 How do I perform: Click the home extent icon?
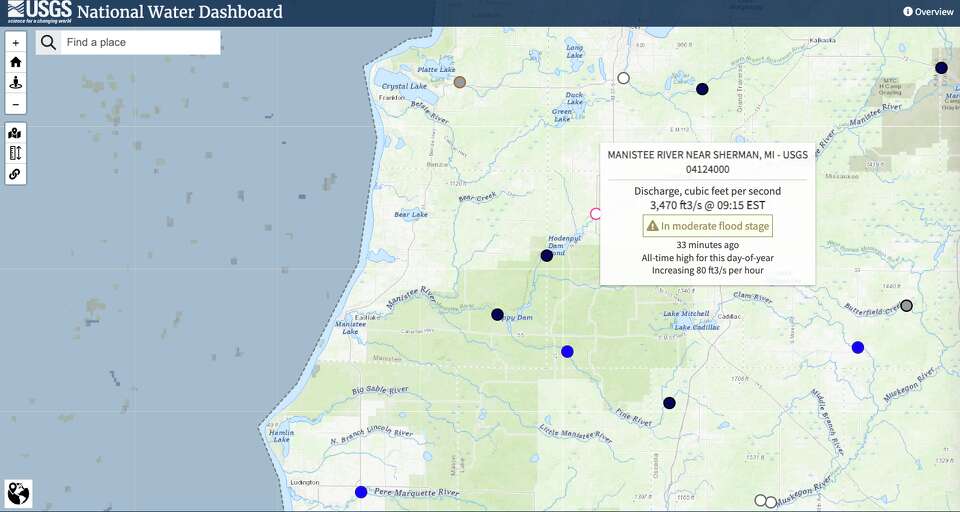[x=15, y=62]
